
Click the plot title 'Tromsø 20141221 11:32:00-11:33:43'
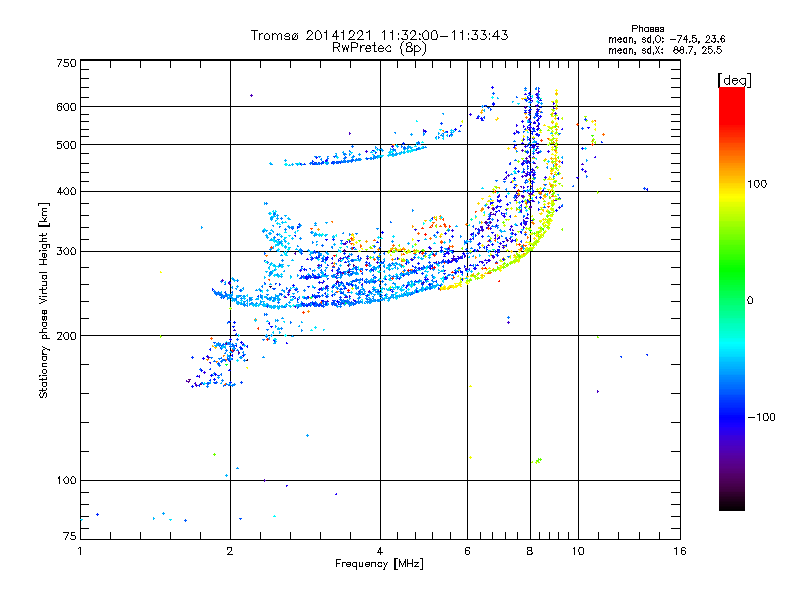click(x=379, y=35)
